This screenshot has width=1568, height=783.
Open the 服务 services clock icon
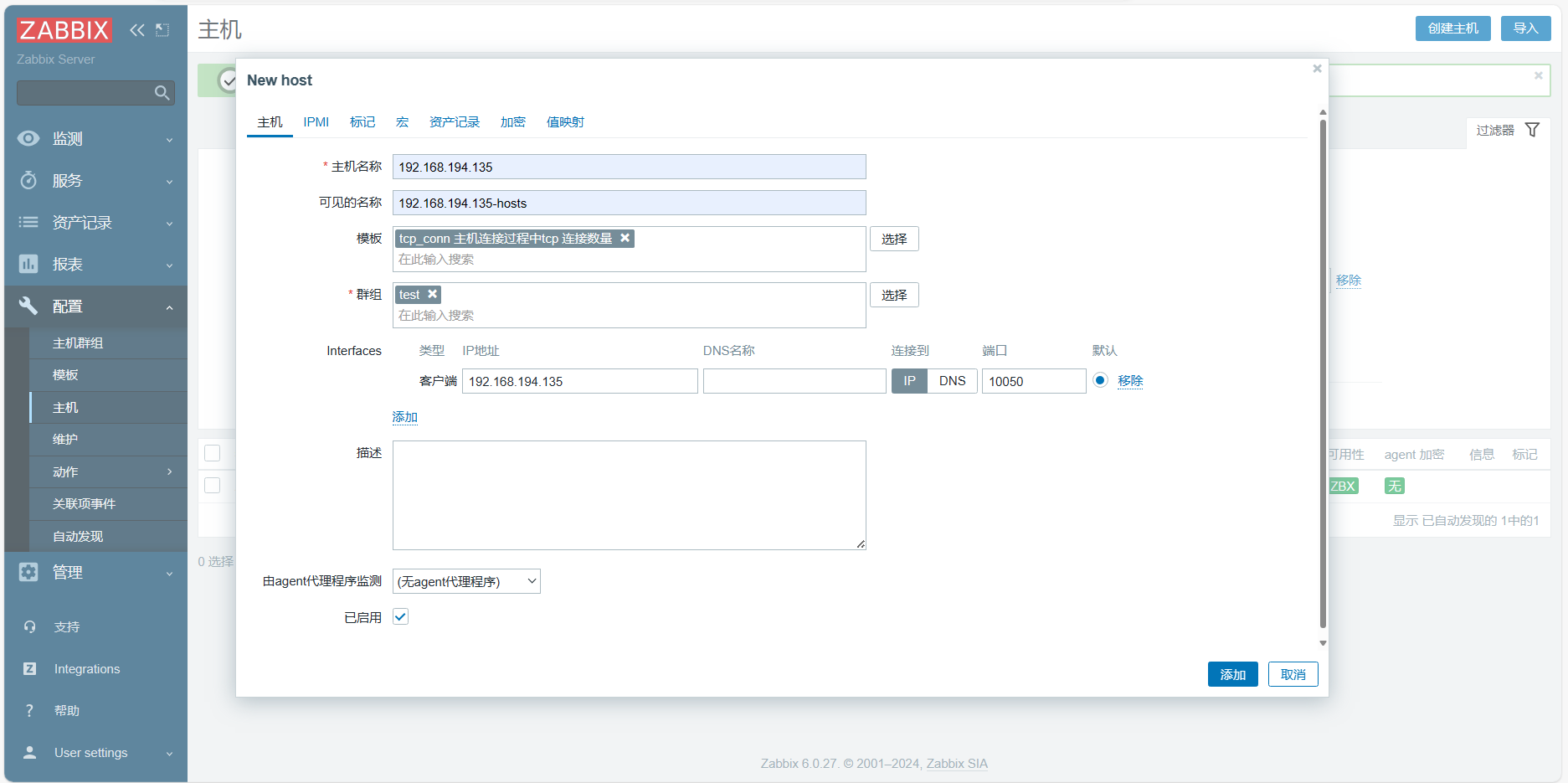tap(28, 180)
